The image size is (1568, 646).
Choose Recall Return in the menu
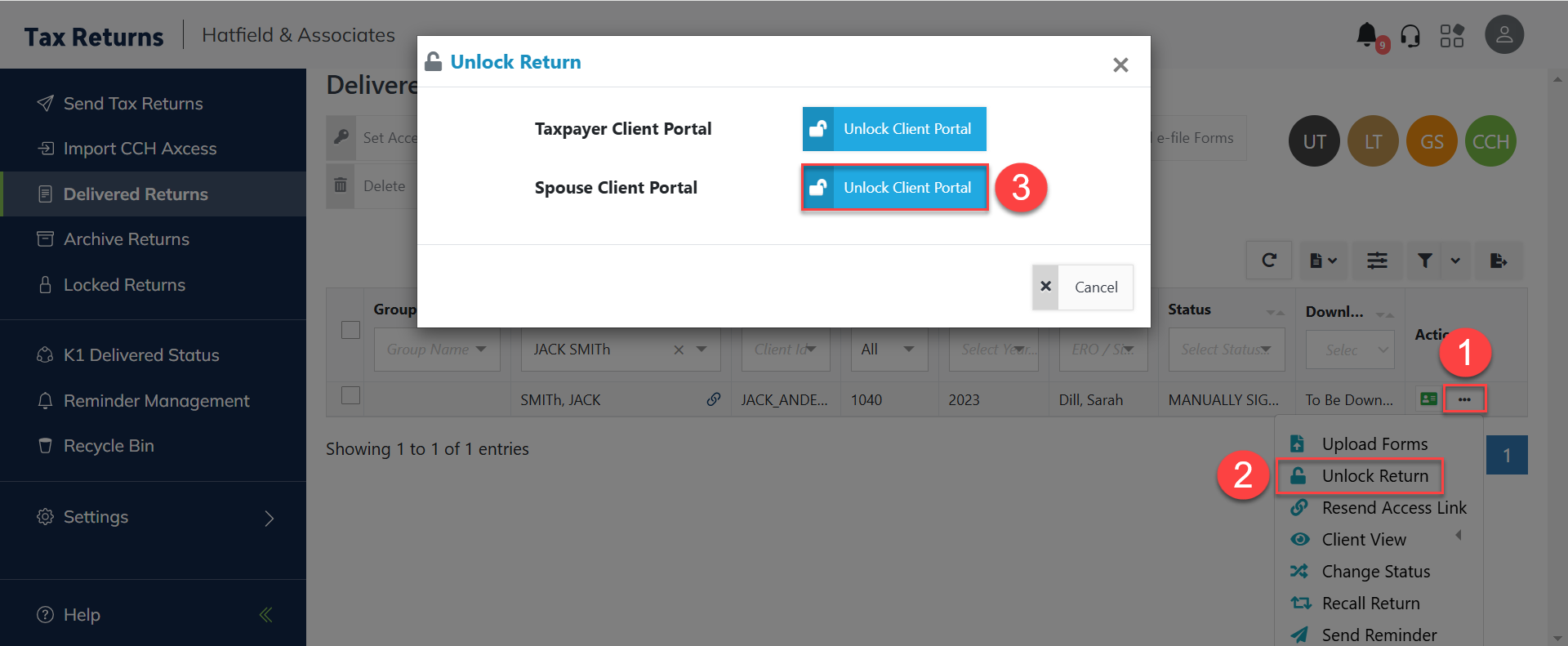point(1370,604)
